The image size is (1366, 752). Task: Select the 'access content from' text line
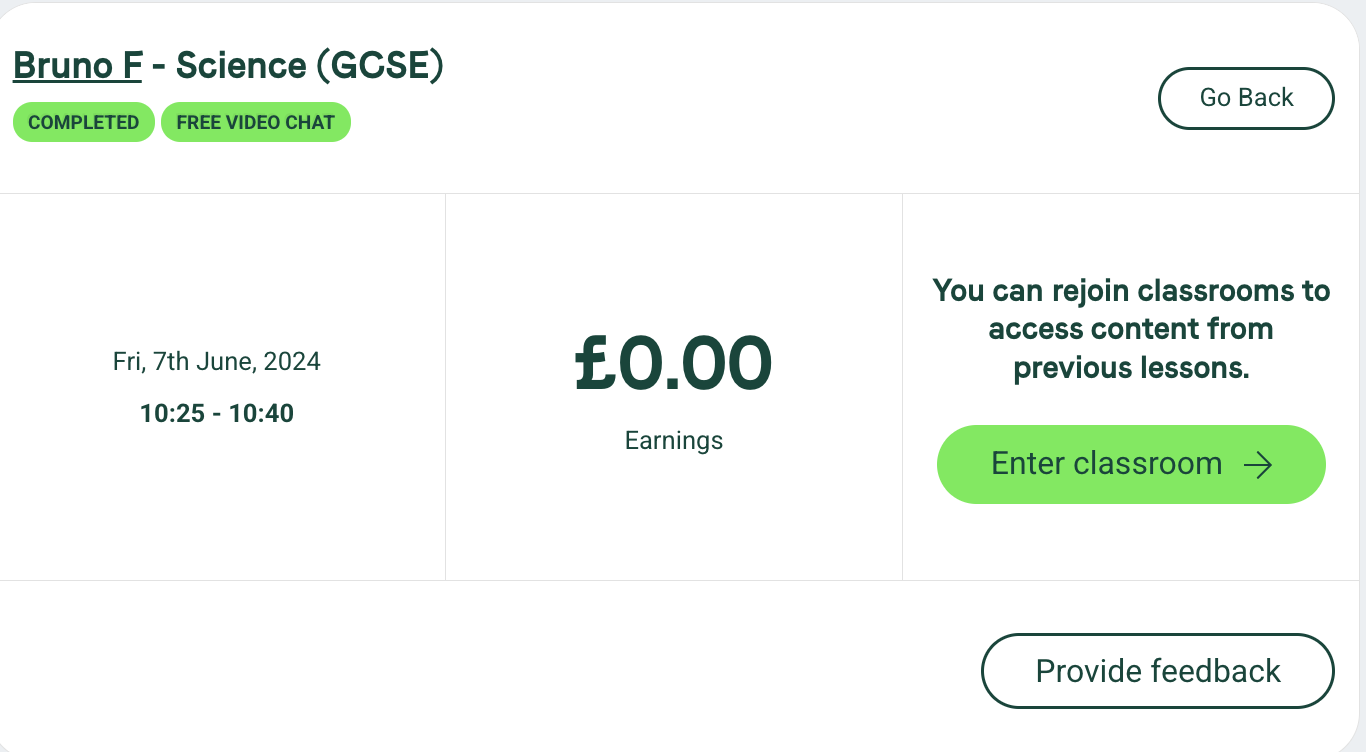point(1131,329)
